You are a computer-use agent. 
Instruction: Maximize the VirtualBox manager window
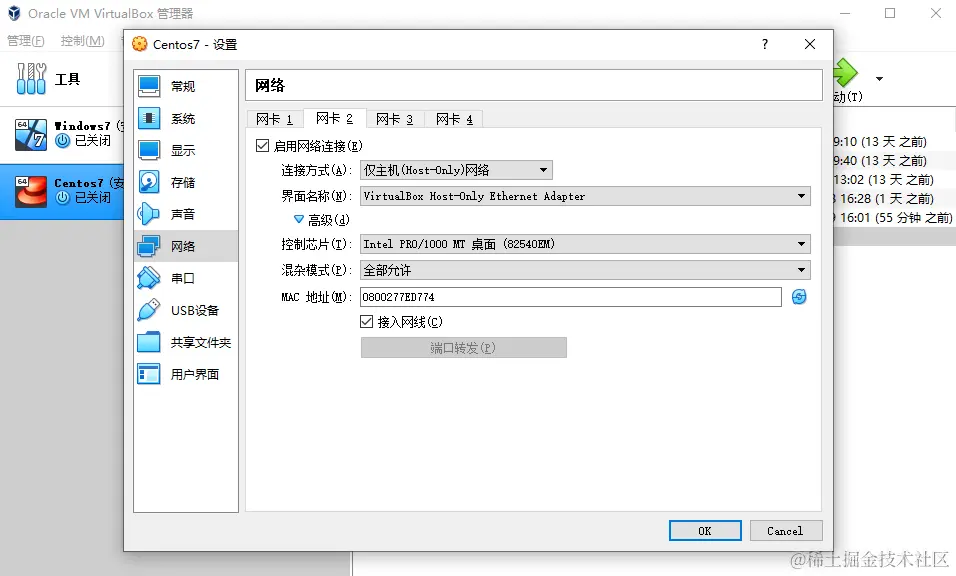click(890, 13)
